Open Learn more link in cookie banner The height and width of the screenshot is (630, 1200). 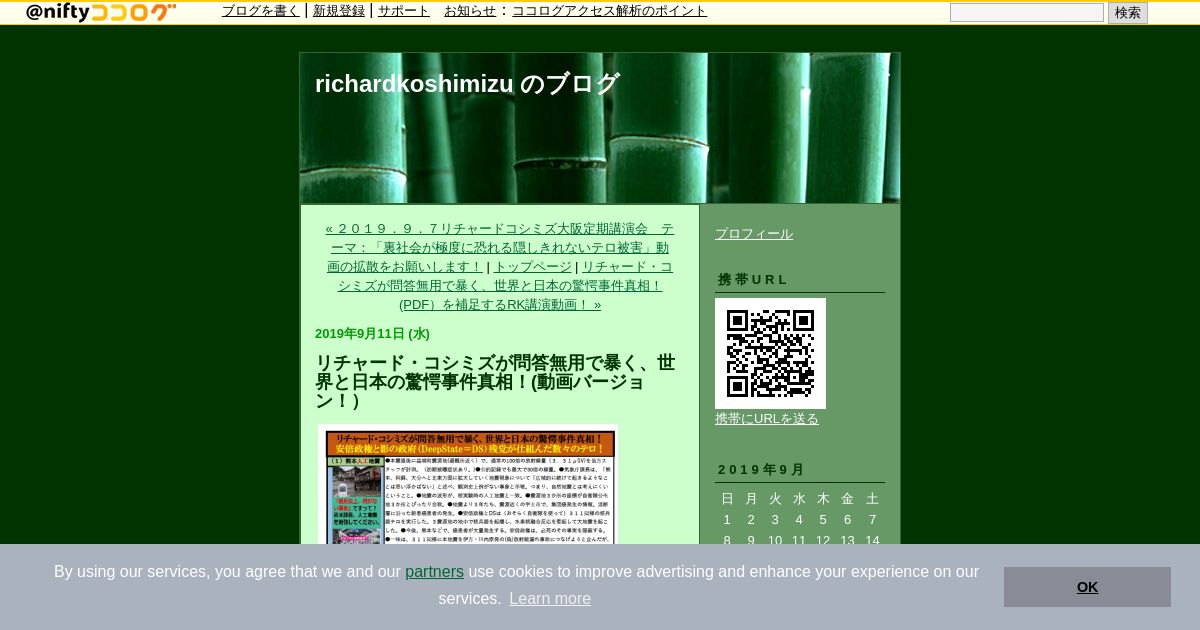[550, 599]
